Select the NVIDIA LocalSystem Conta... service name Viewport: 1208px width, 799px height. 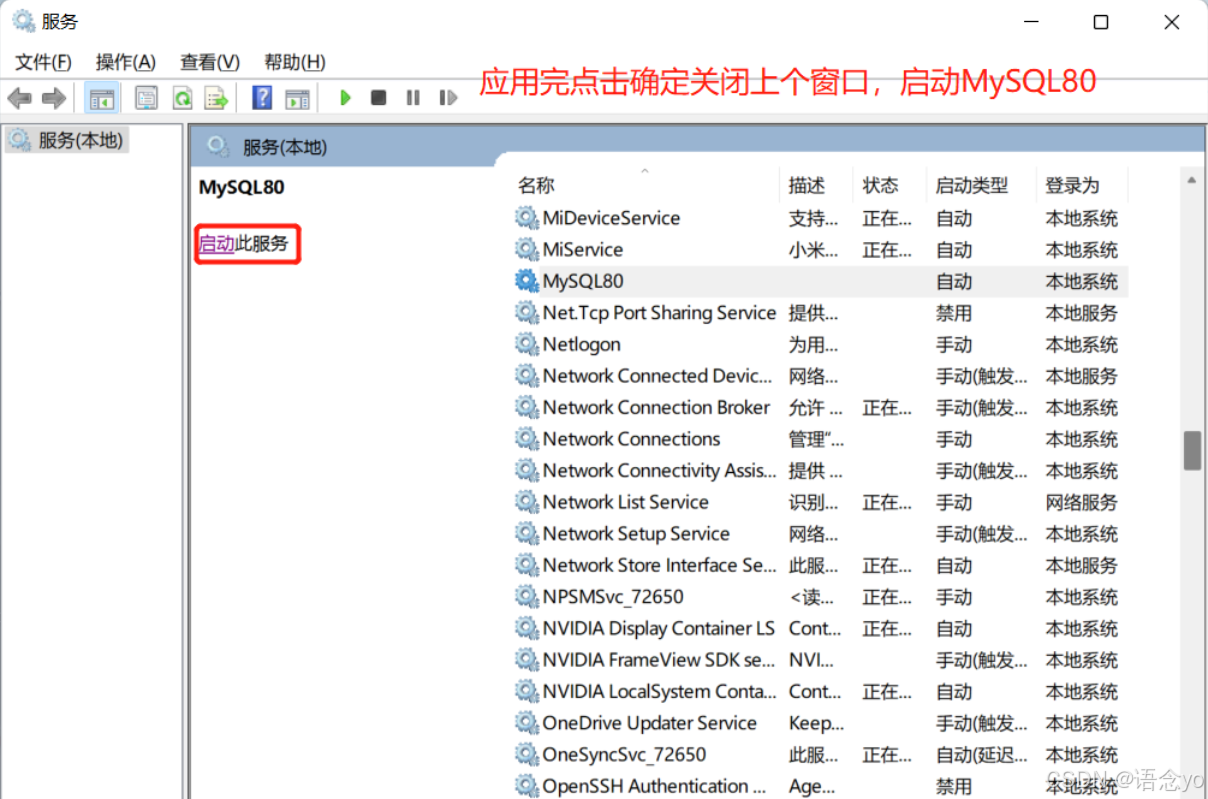[660, 691]
